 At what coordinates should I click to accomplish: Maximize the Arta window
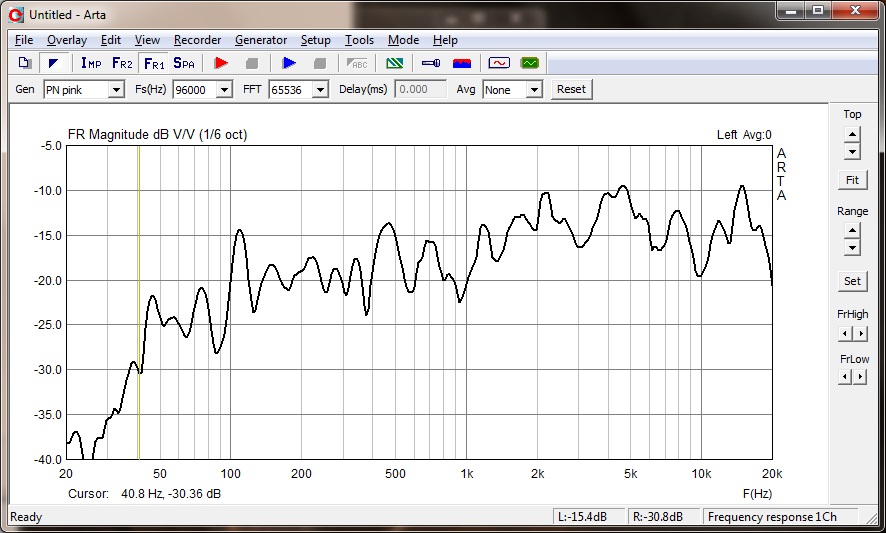(818, 11)
